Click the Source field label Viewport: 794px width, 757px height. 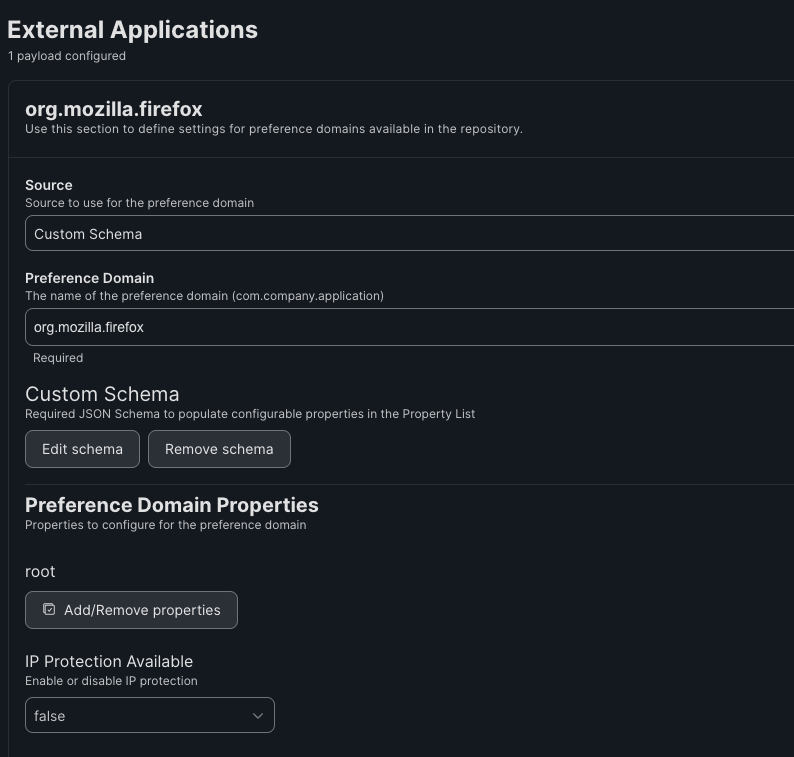point(49,185)
